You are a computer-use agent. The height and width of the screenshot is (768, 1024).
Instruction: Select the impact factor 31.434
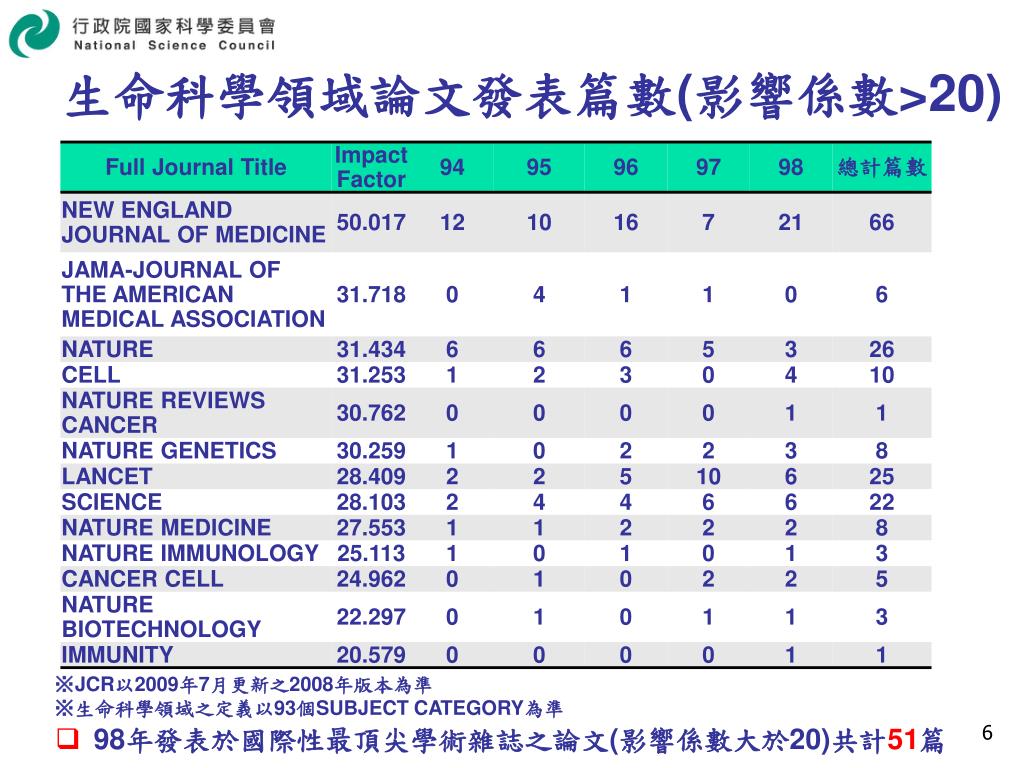click(x=371, y=349)
